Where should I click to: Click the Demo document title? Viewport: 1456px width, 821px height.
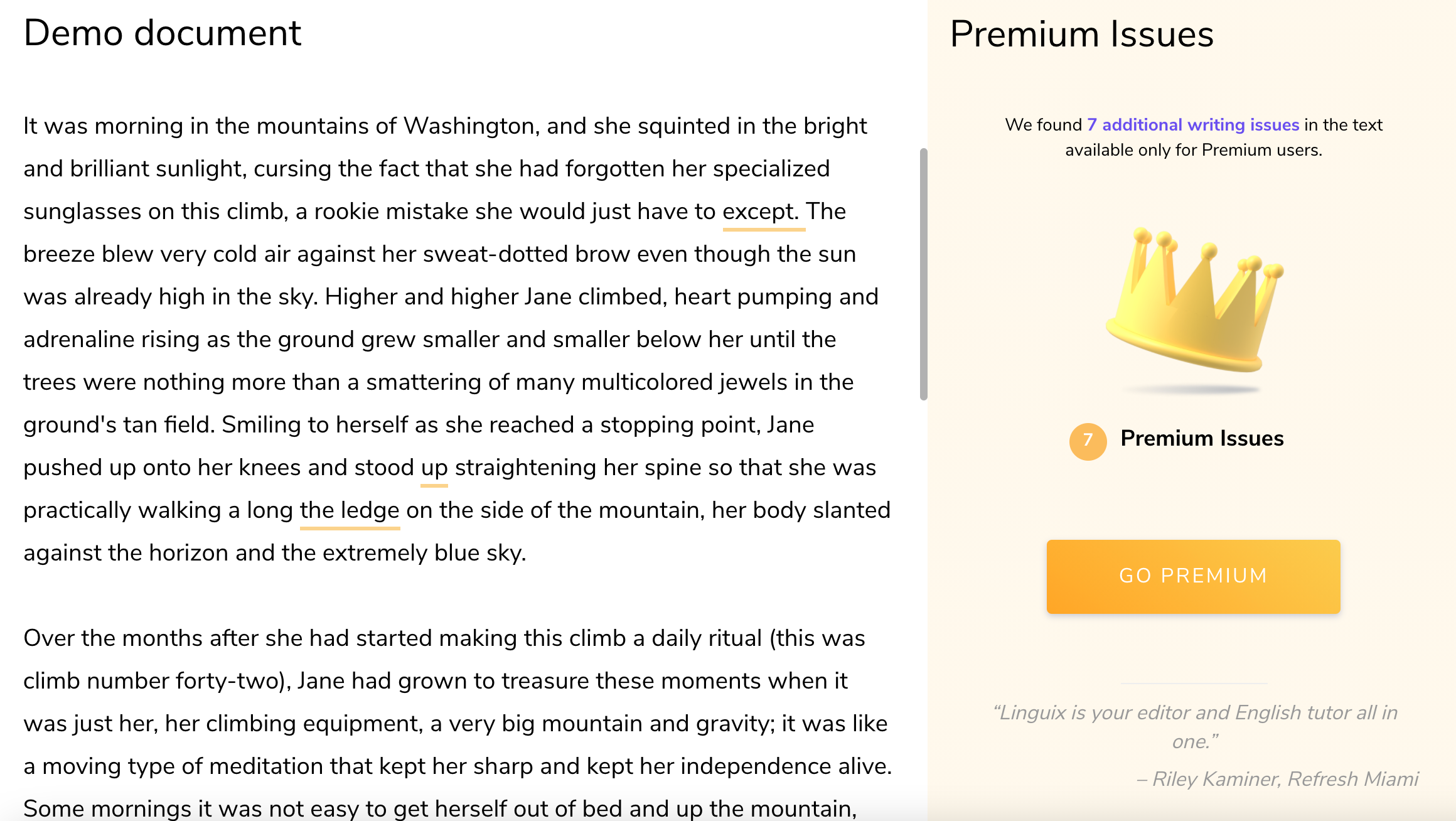(163, 33)
